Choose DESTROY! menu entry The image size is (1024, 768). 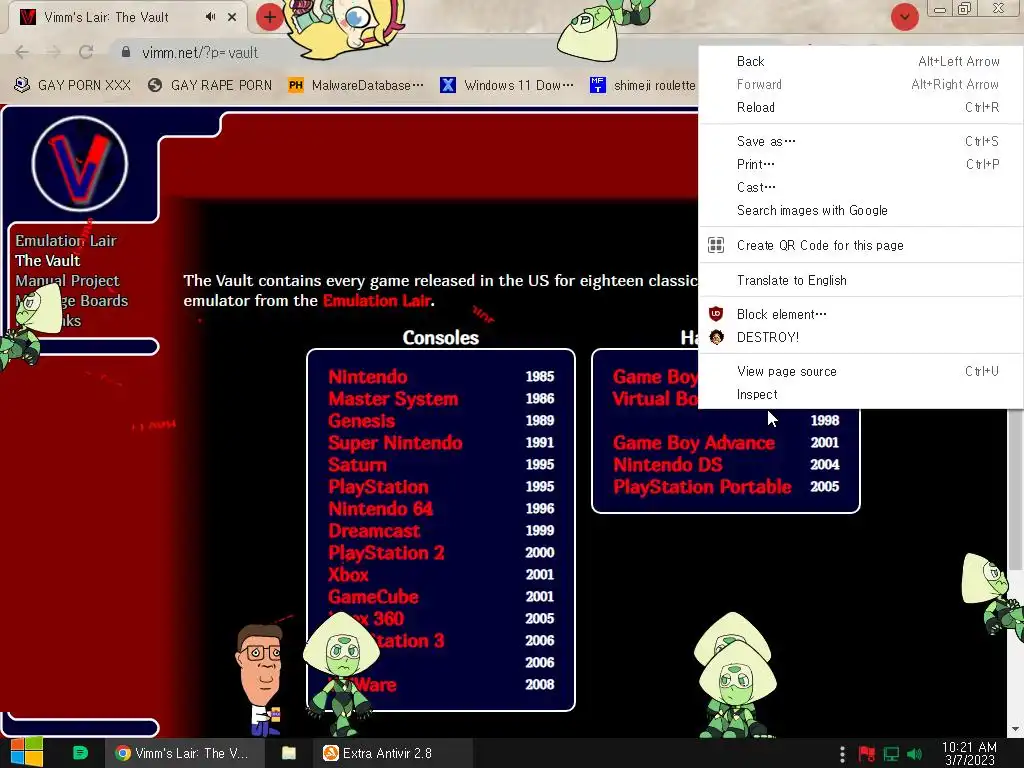(860, 337)
